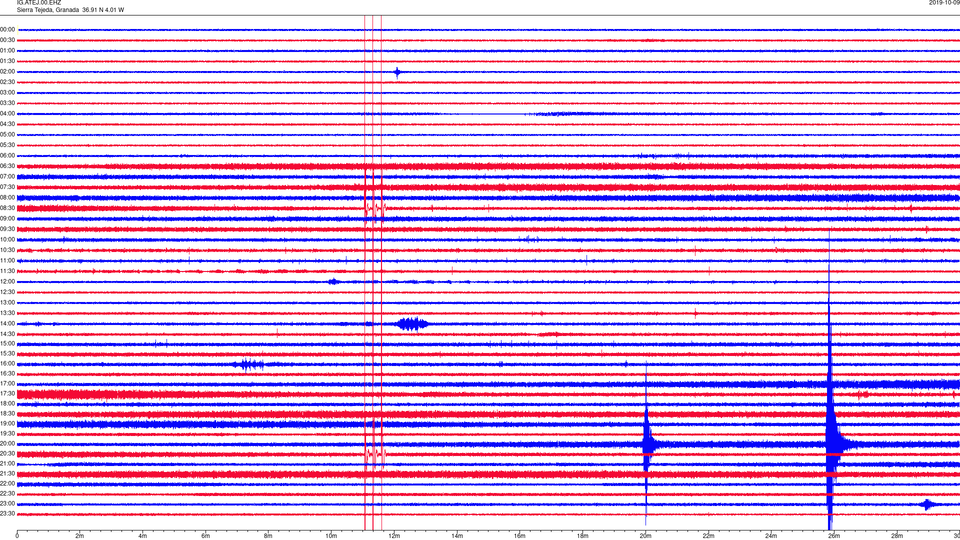This screenshot has height=540, width=960.
Task: Click the 13:30 time label
Action: pyautogui.click(x=8, y=313)
